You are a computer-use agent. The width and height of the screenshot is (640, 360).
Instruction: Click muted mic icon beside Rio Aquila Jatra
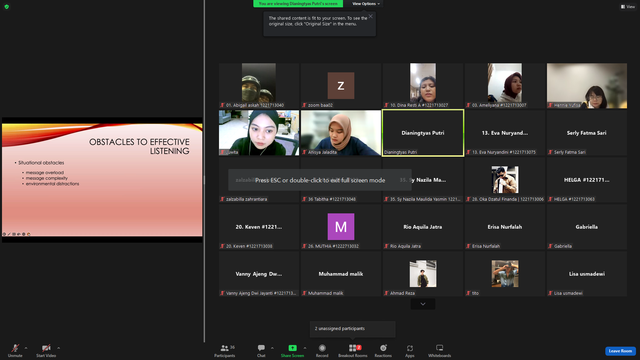click(x=387, y=246)
